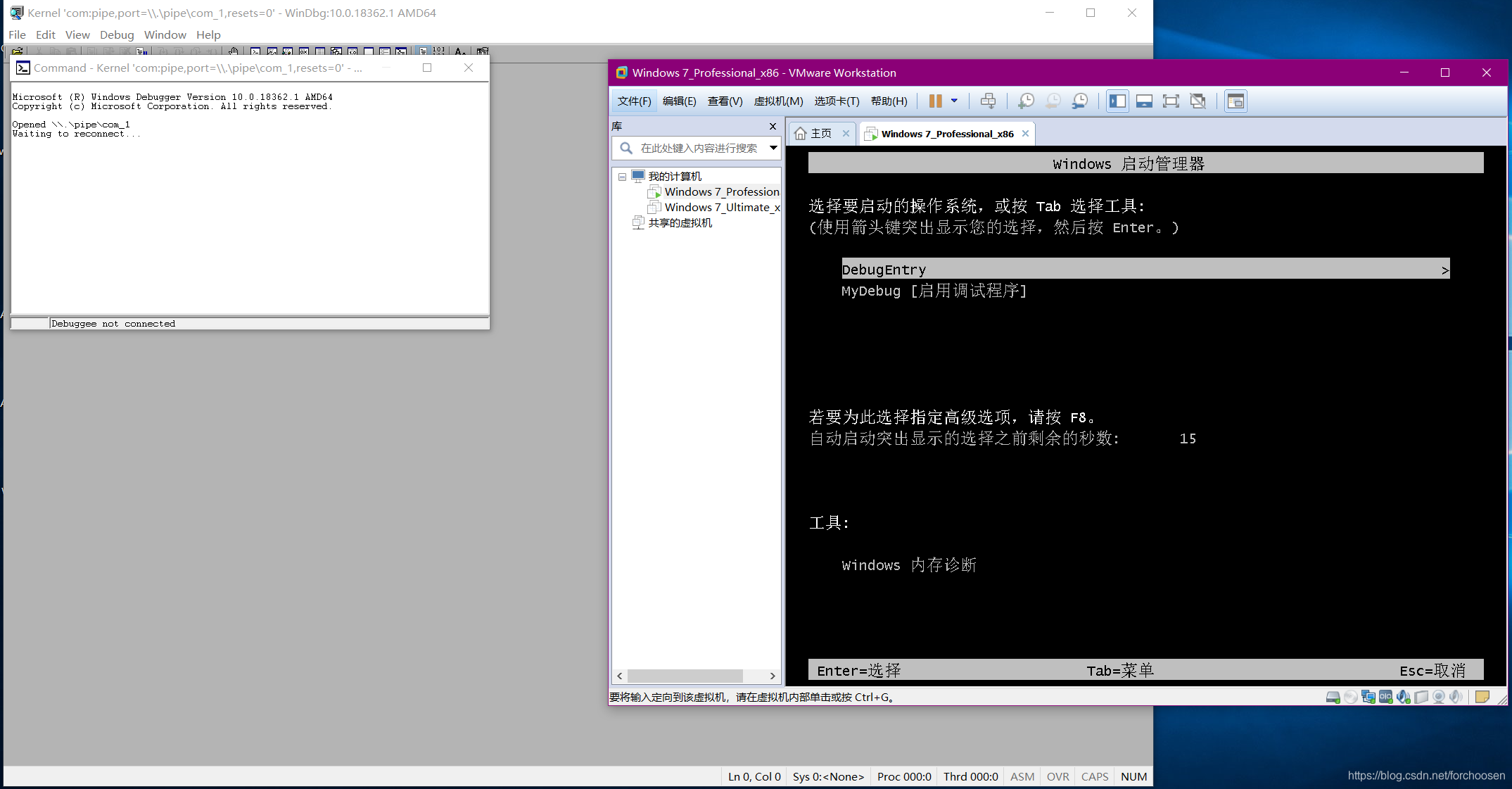The width and height of the screenshot is (1512, 789).
Task: Open the Window menu in WinDbg
Action: pos(165,34)
